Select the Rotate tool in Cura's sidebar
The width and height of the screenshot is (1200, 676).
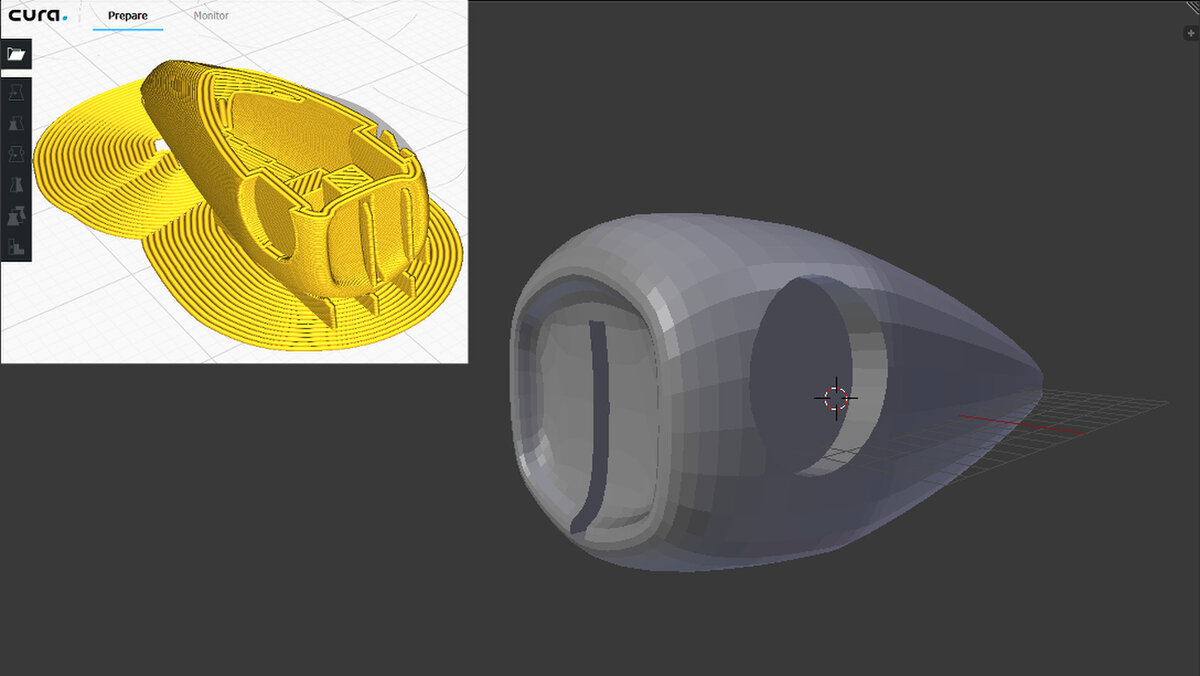click(x=16, y=154)
